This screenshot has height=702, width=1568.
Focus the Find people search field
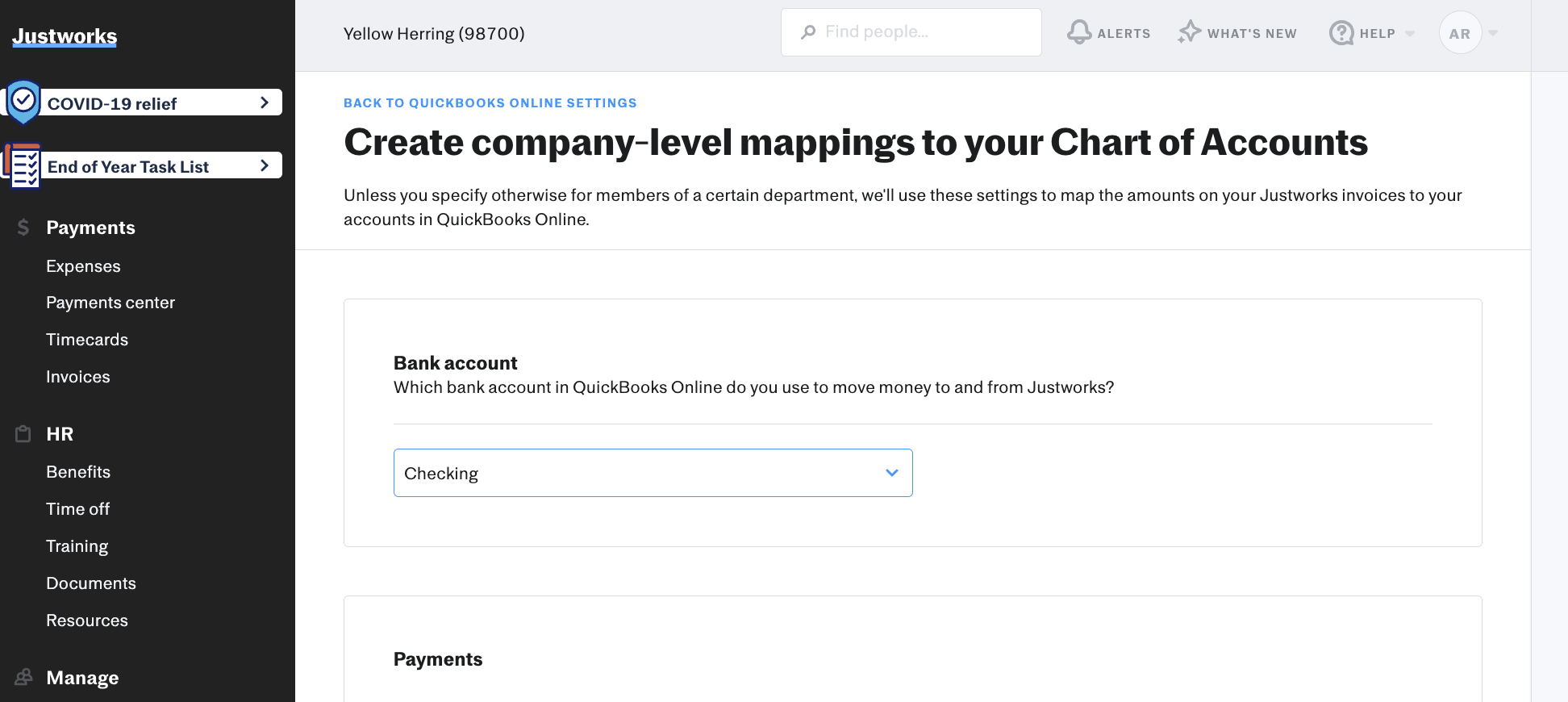pos(911,32)
